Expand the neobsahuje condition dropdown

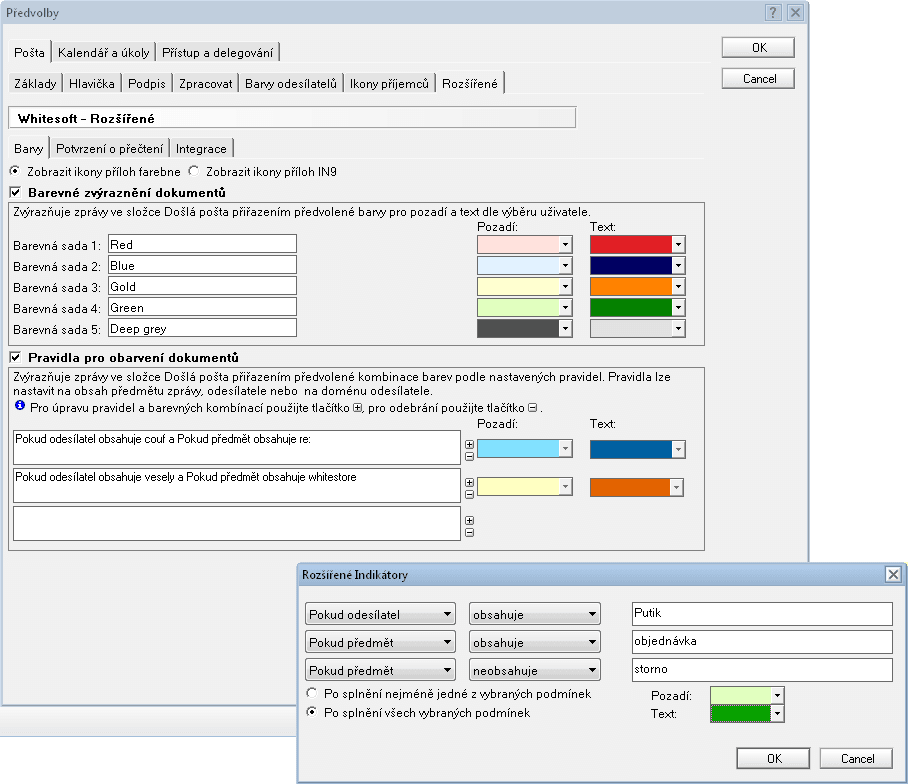[535, 670]
